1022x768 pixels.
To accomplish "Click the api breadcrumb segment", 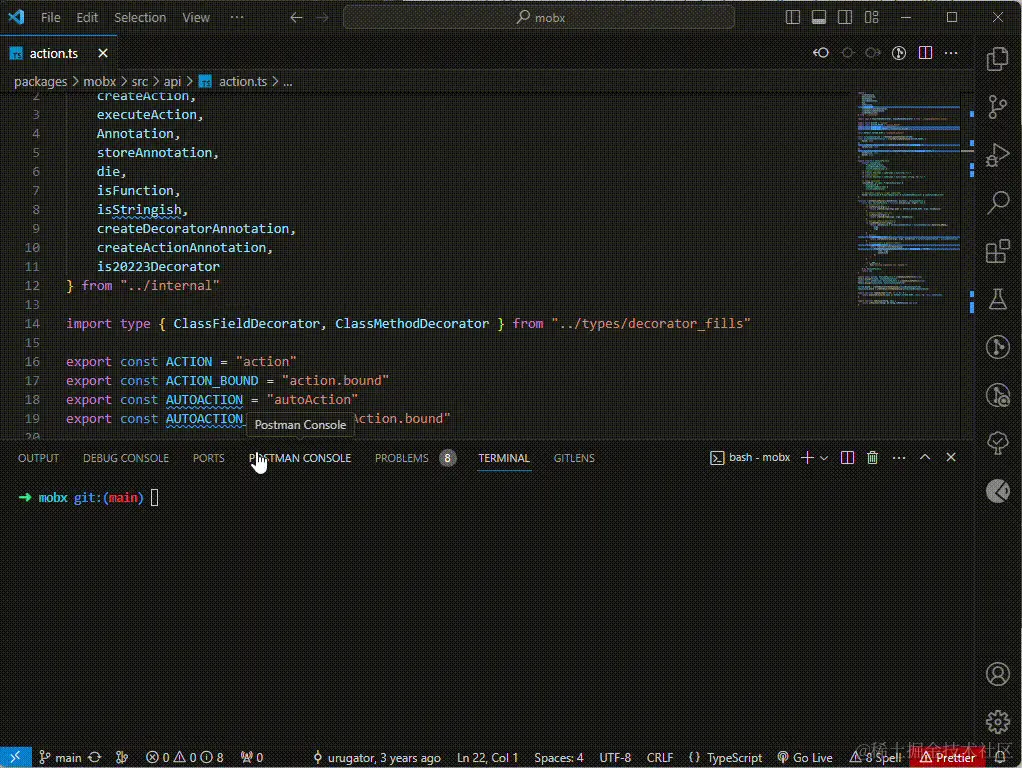I will pyautogui.click(x=172, y=81).
